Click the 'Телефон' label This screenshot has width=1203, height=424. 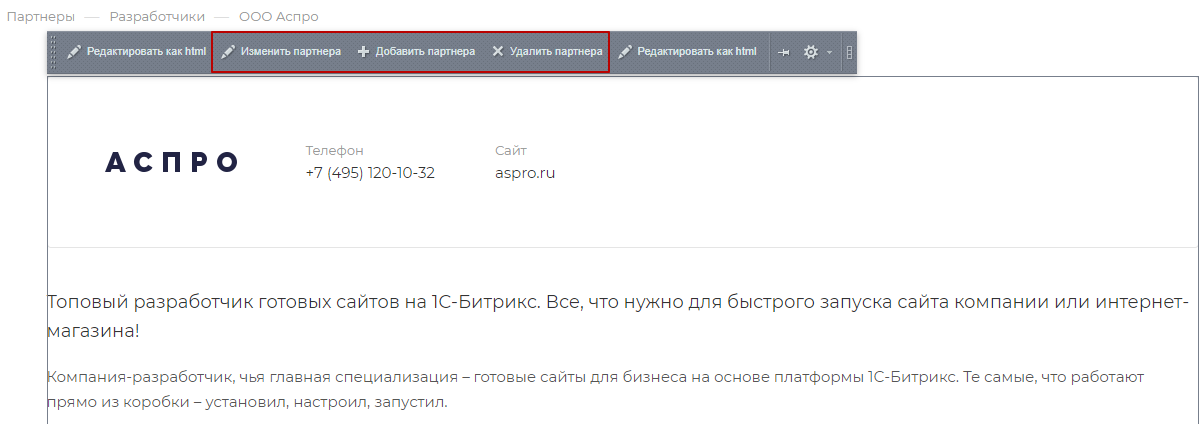334,150
